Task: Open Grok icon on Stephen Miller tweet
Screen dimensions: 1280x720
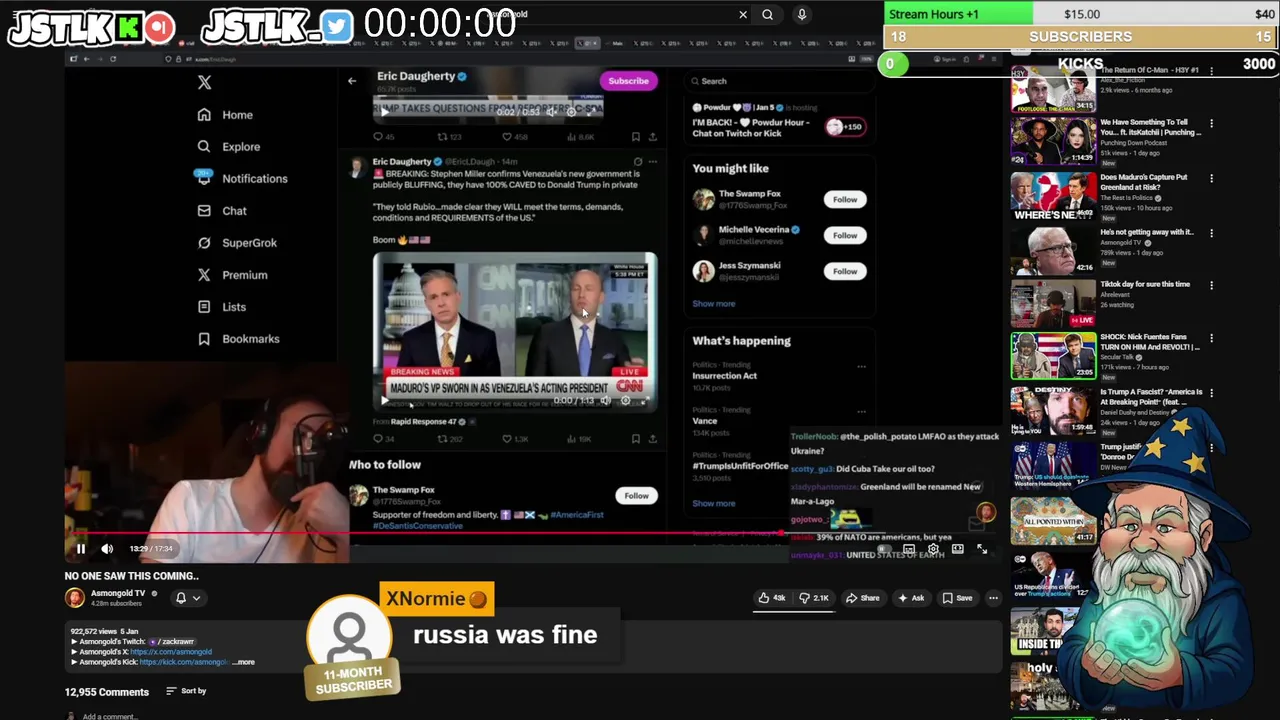Action: pos(637,161)
